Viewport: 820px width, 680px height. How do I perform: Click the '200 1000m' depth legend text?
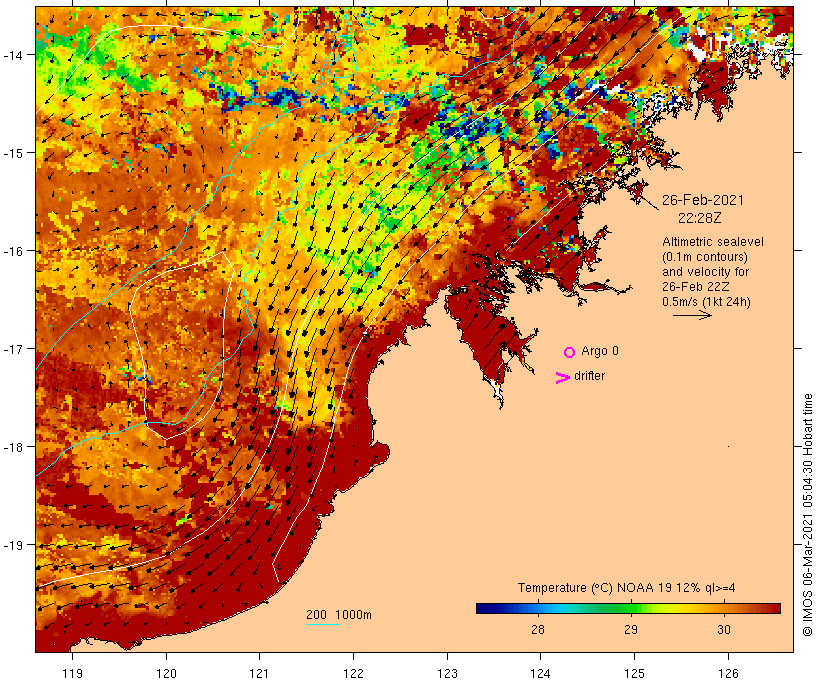(339, 615)
